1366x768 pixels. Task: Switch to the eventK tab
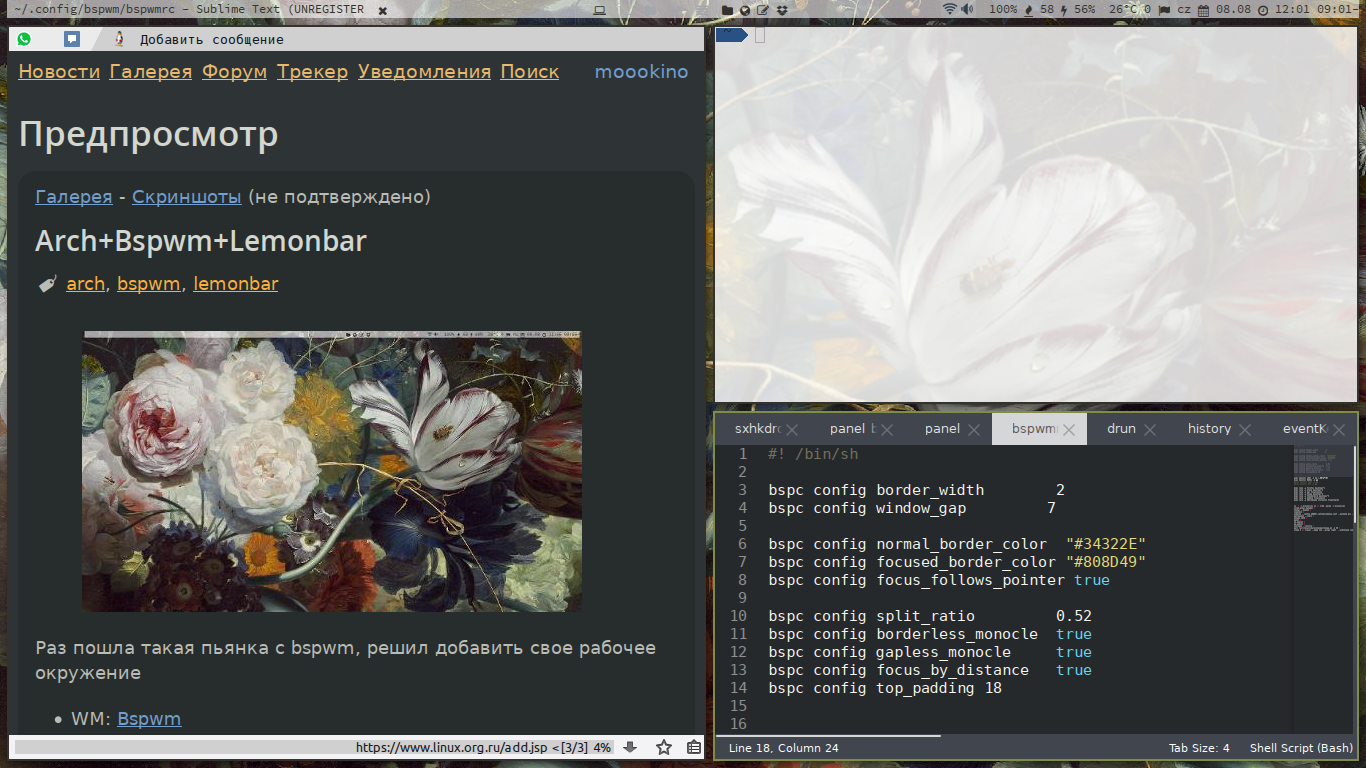click(x=1304, y=429)
